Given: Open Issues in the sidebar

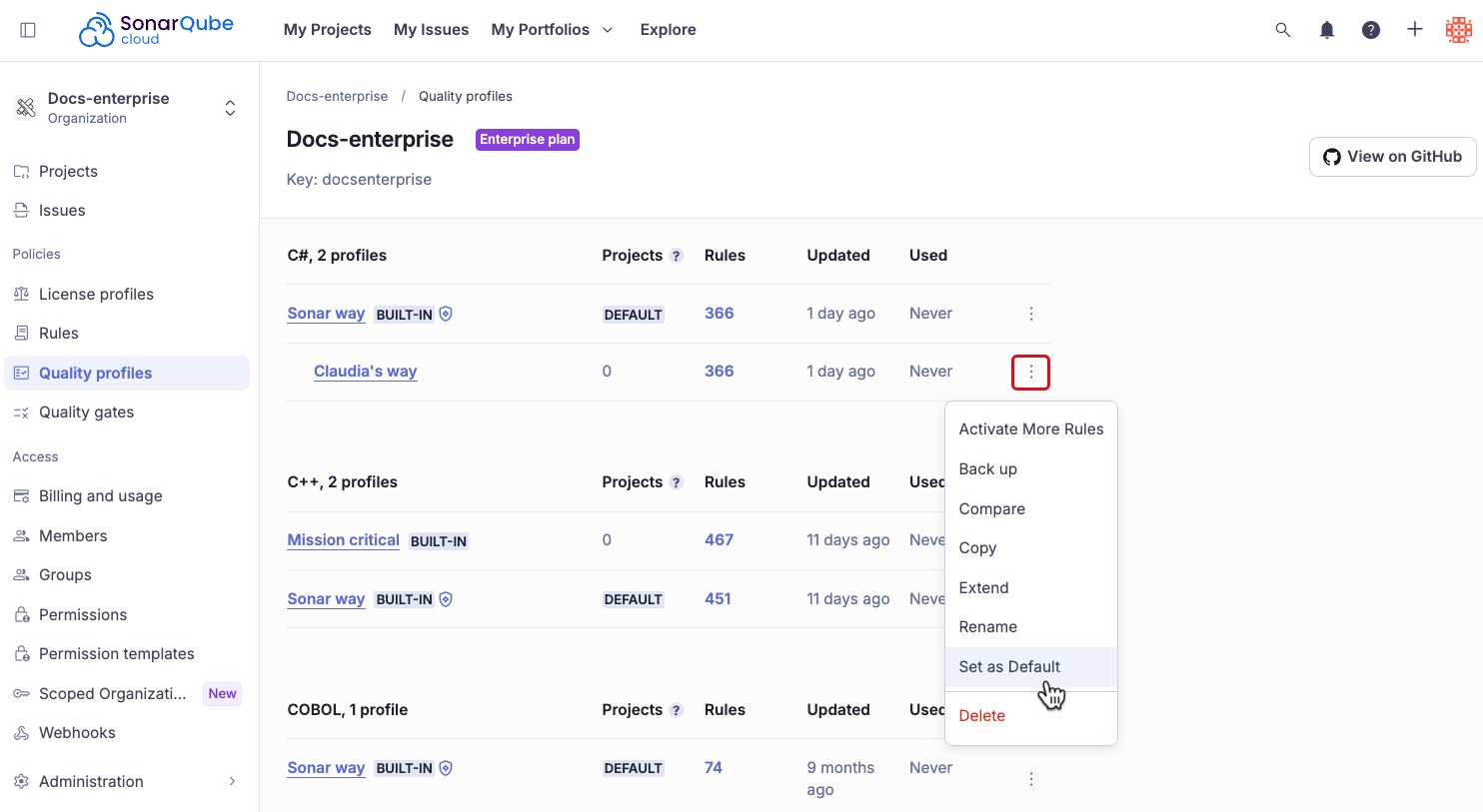Looking at the screenshot, I should (126, 211).
